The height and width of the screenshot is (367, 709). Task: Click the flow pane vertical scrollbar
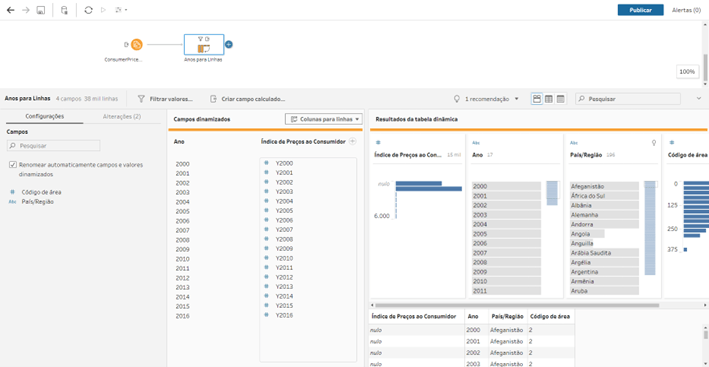coord(704,68)
